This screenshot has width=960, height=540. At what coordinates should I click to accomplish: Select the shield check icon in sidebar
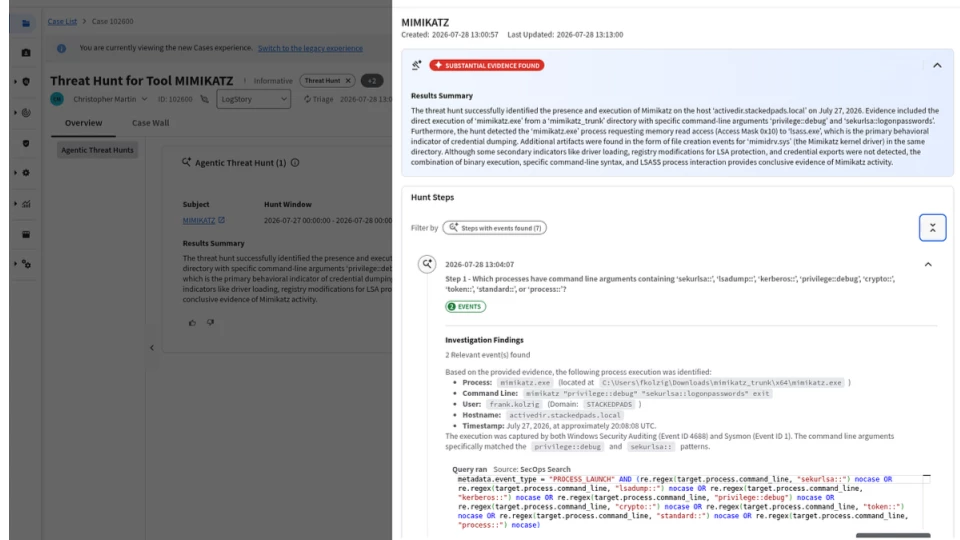pyautogui.click(x=26, y=143)
